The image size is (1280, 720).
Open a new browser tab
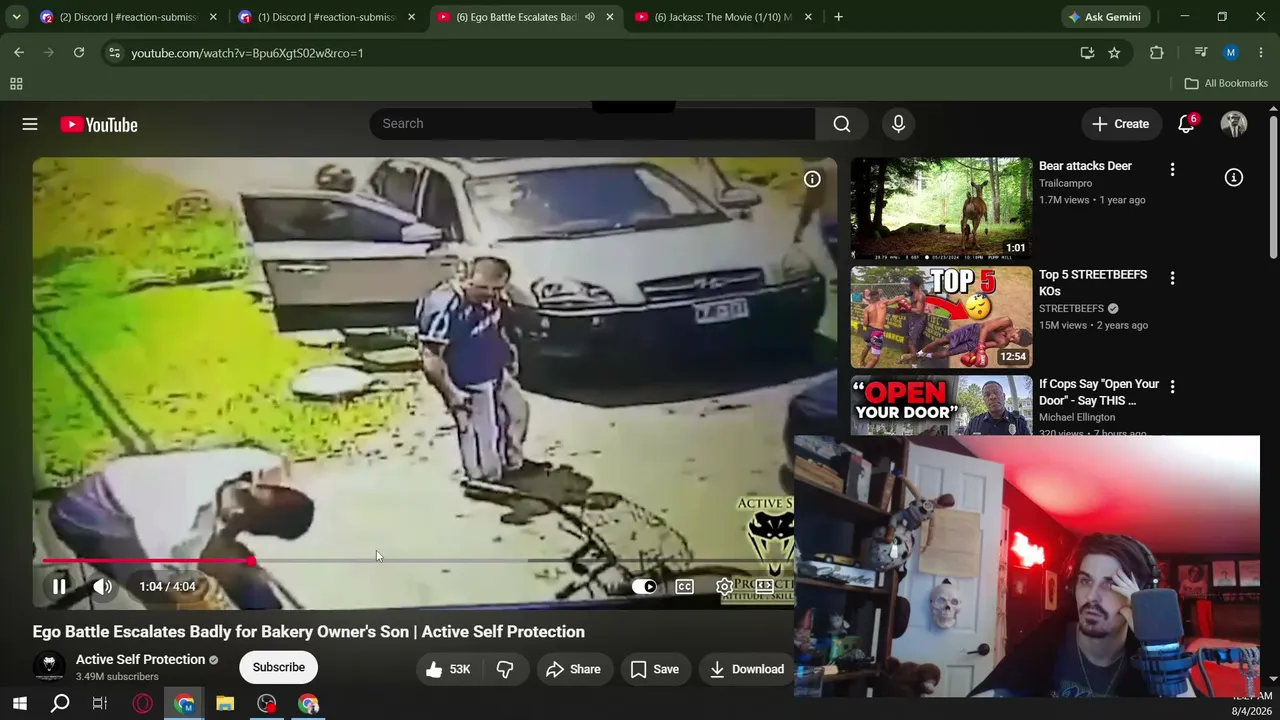[838, 17]
